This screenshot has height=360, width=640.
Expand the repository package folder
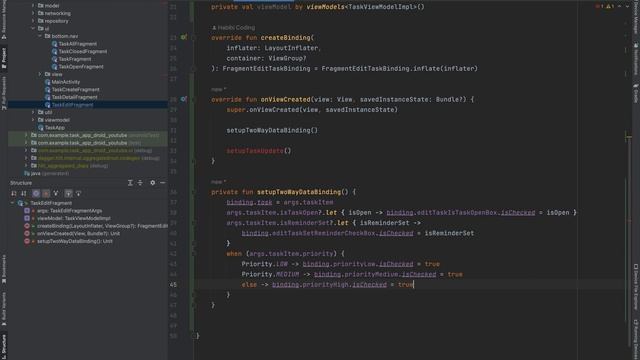33,21
